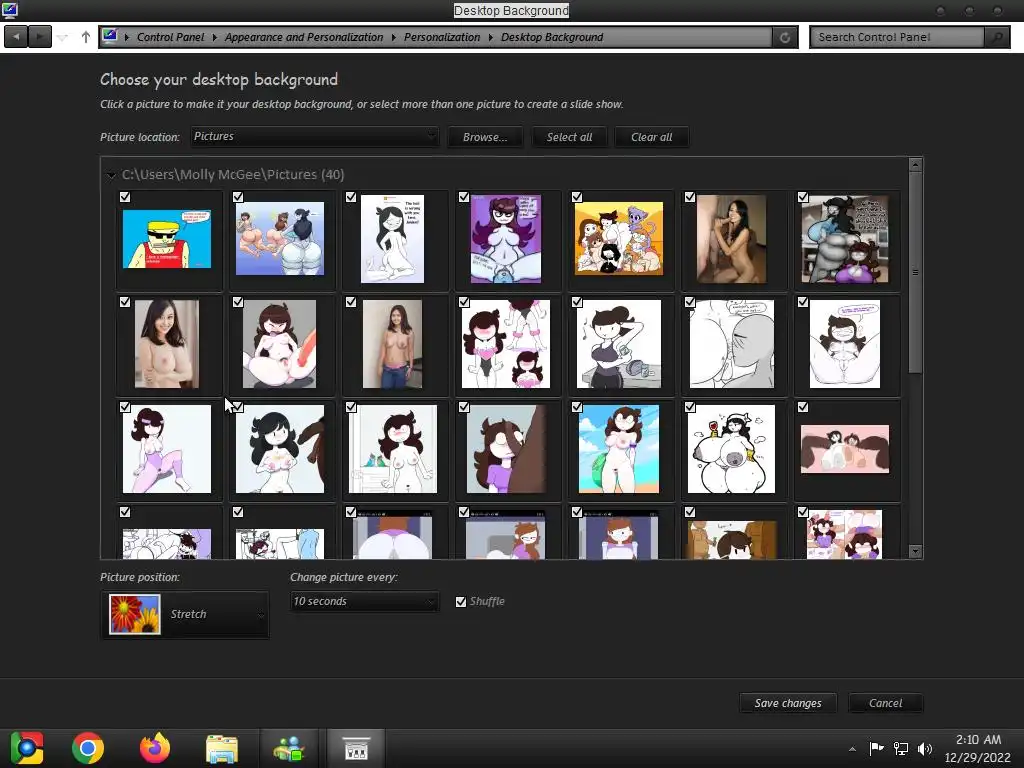Expand arrow after Appearance and Personalization breadcrumb
This screenshot has width=1024, height=768.
(x=393, y=37)
